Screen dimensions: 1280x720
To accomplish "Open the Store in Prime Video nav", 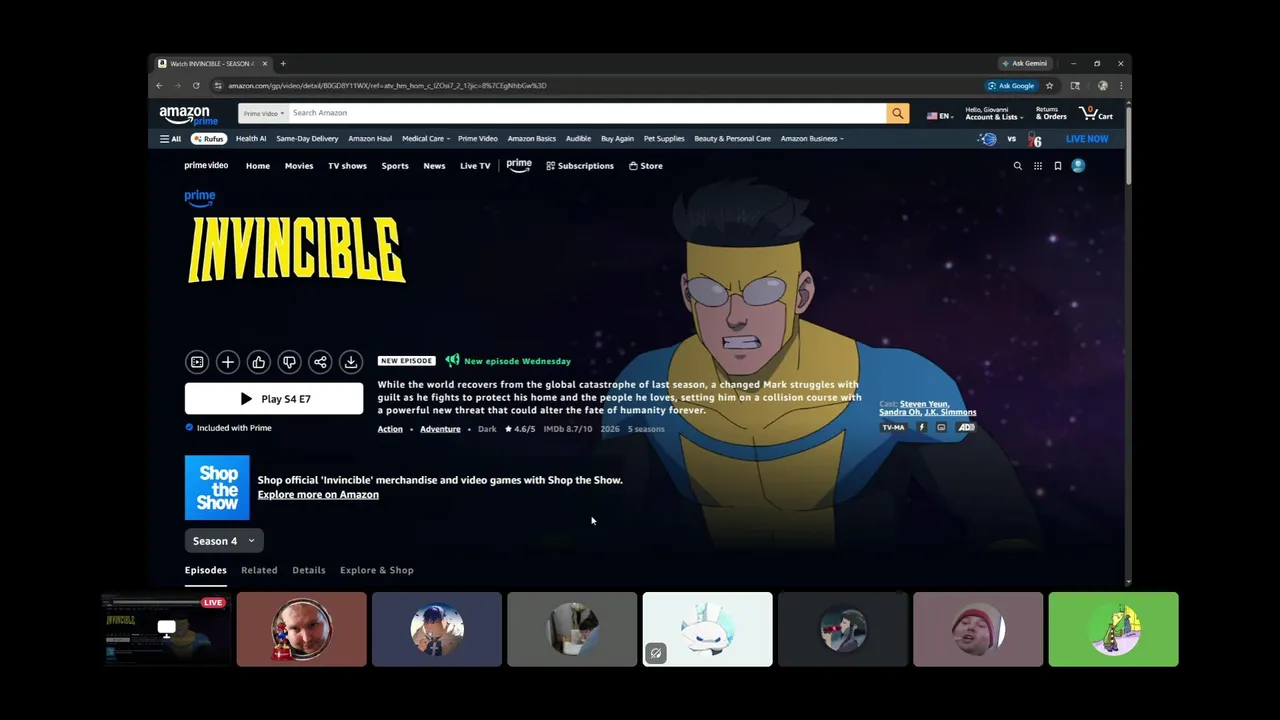I will tap(646, 166).
